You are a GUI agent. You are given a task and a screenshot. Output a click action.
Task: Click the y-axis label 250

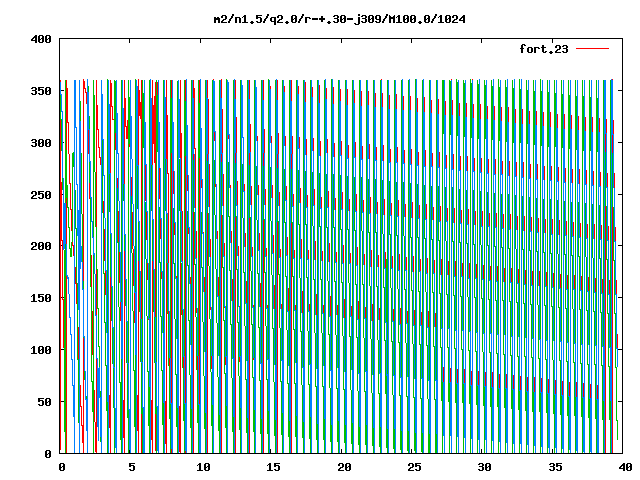click(x=41, y=195)
